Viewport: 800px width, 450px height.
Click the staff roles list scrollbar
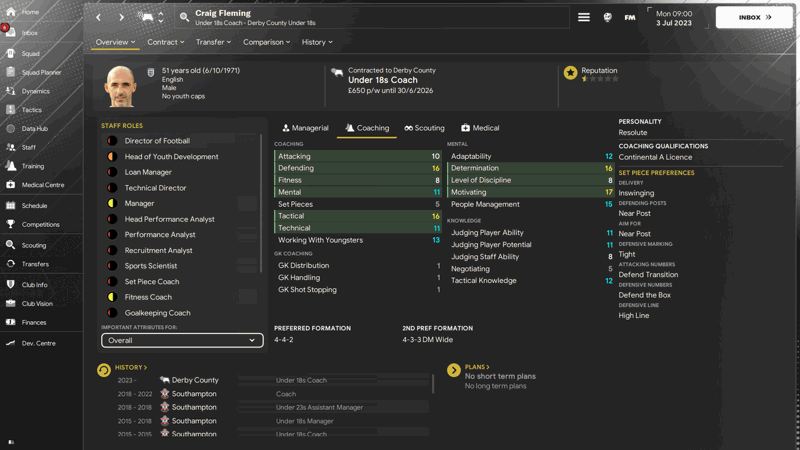tap(261, 203)
